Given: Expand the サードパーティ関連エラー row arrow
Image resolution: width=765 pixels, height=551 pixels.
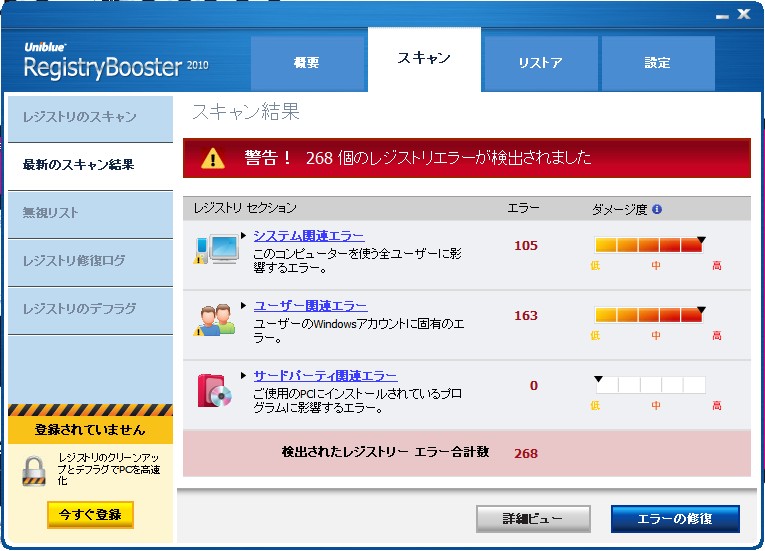Looking at the screenshot, I should (x=243, y=375).
